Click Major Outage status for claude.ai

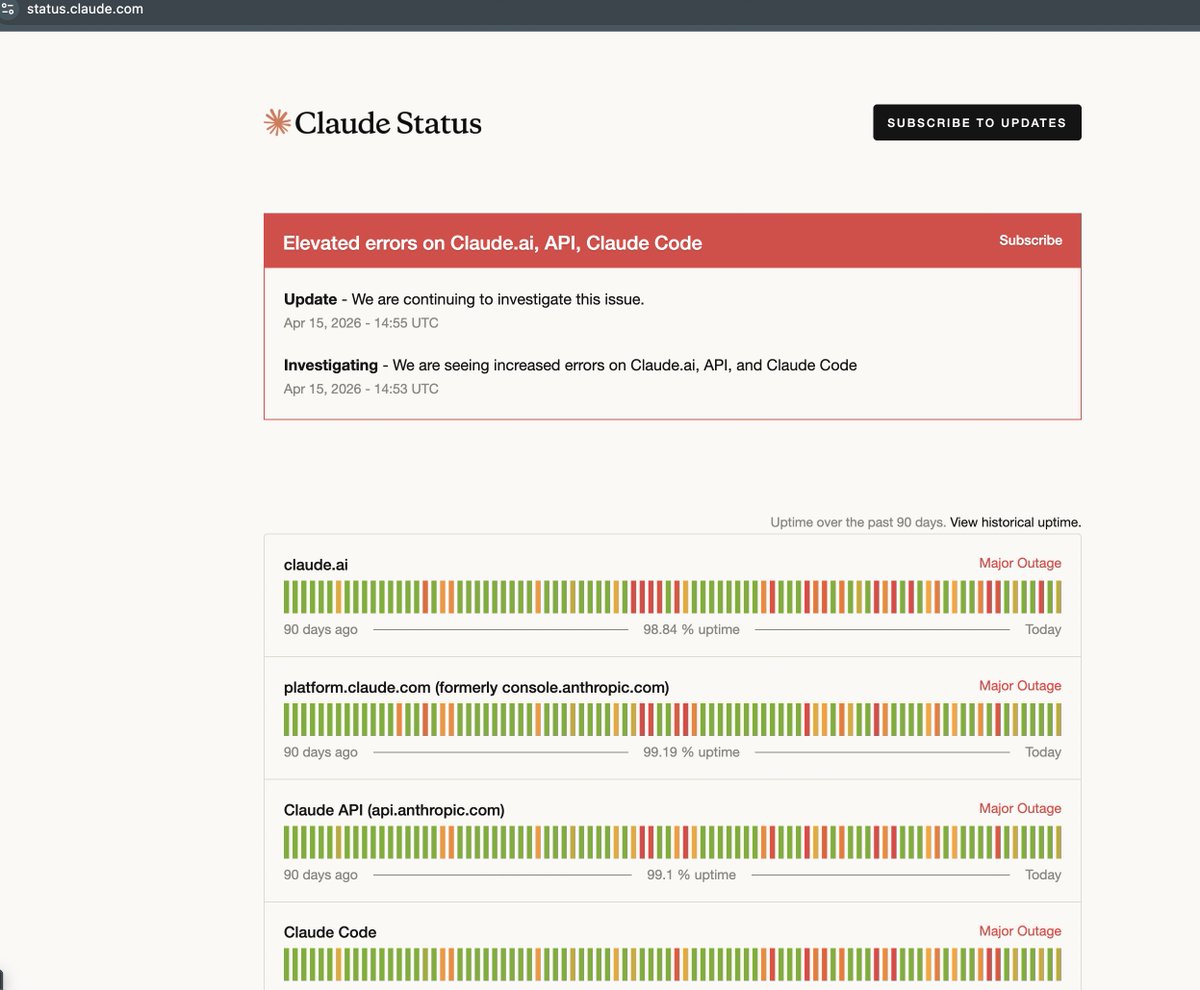click(1020, 563)
